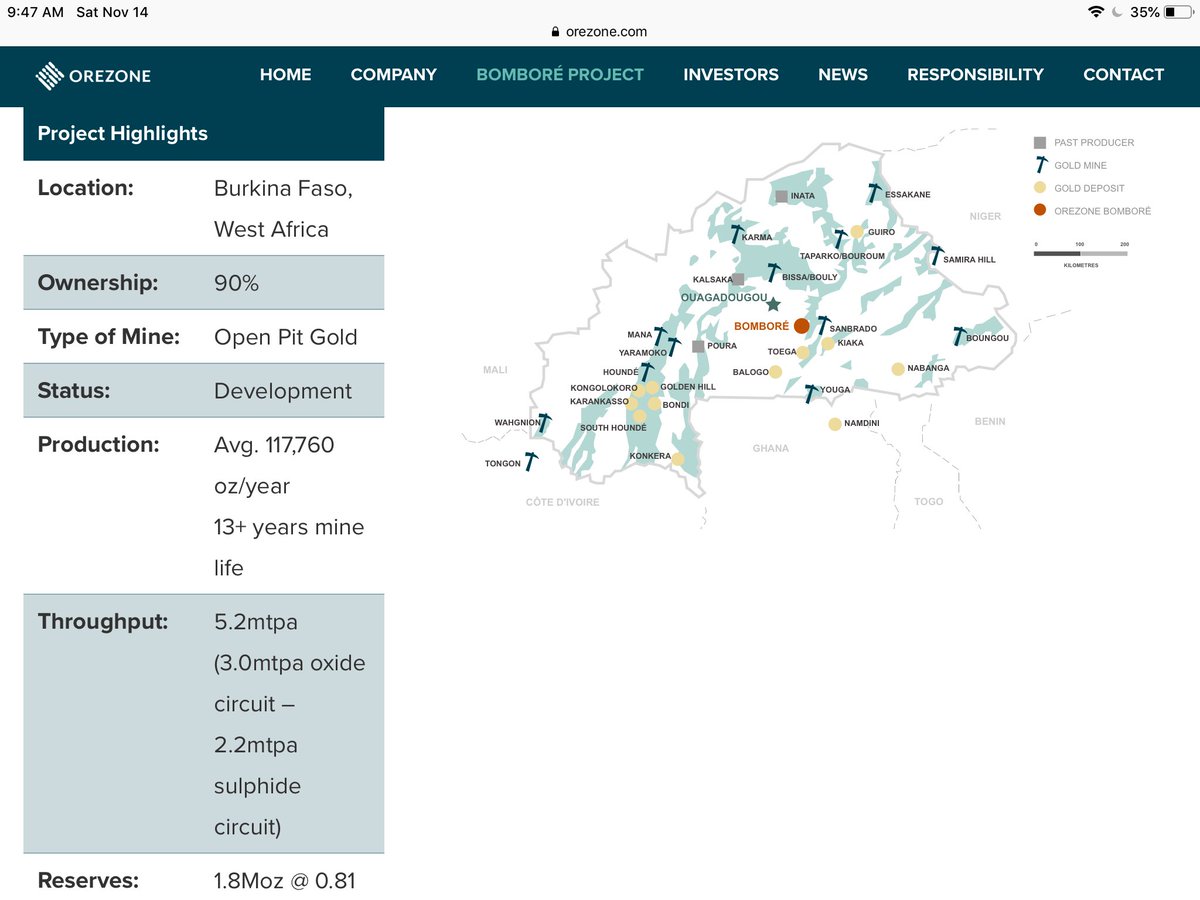Image resolution: width=1200 pixels, height=900 pixels.
Task: Click the 'Avg. 117,760 oz/year' production value
Action: pyautogui.click(x=274, y=465)
